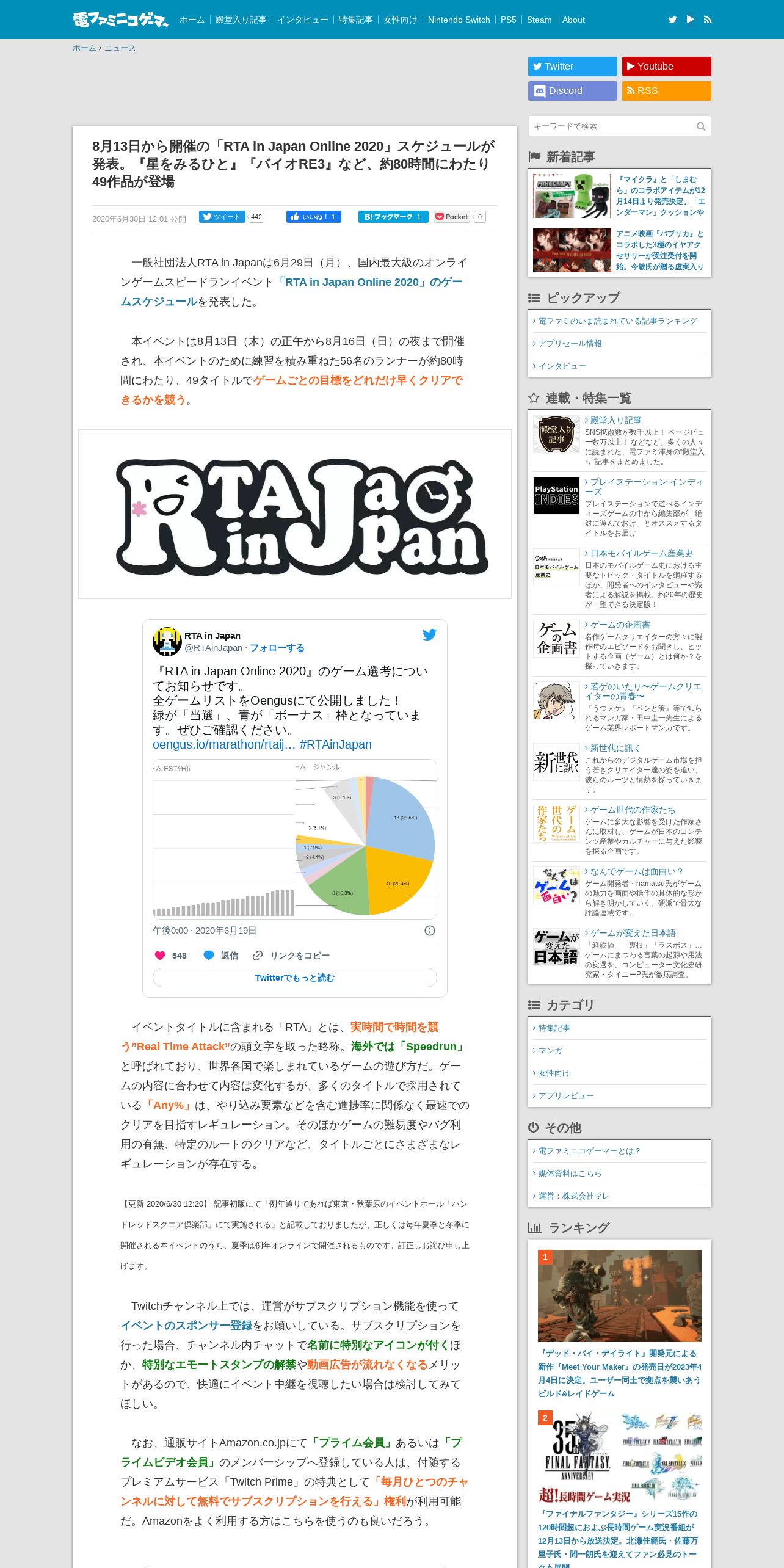This screenshot has height=1568, width=784.
Task: Open 電ファミニコゲーマーとは? link
Action: click(589, 1151)
